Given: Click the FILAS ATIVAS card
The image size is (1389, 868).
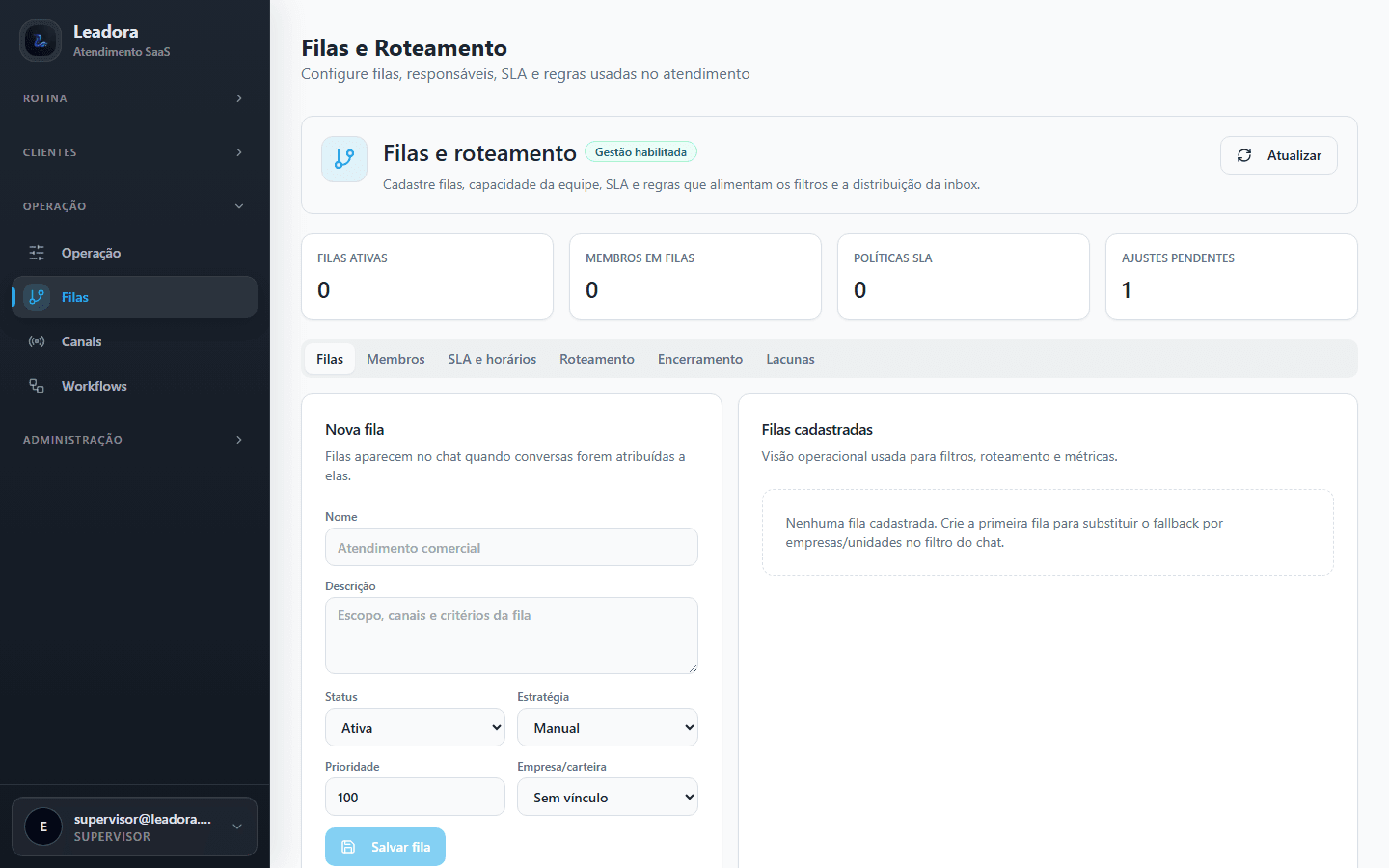Looking at the screenshot, I should [x=427, y=277].
